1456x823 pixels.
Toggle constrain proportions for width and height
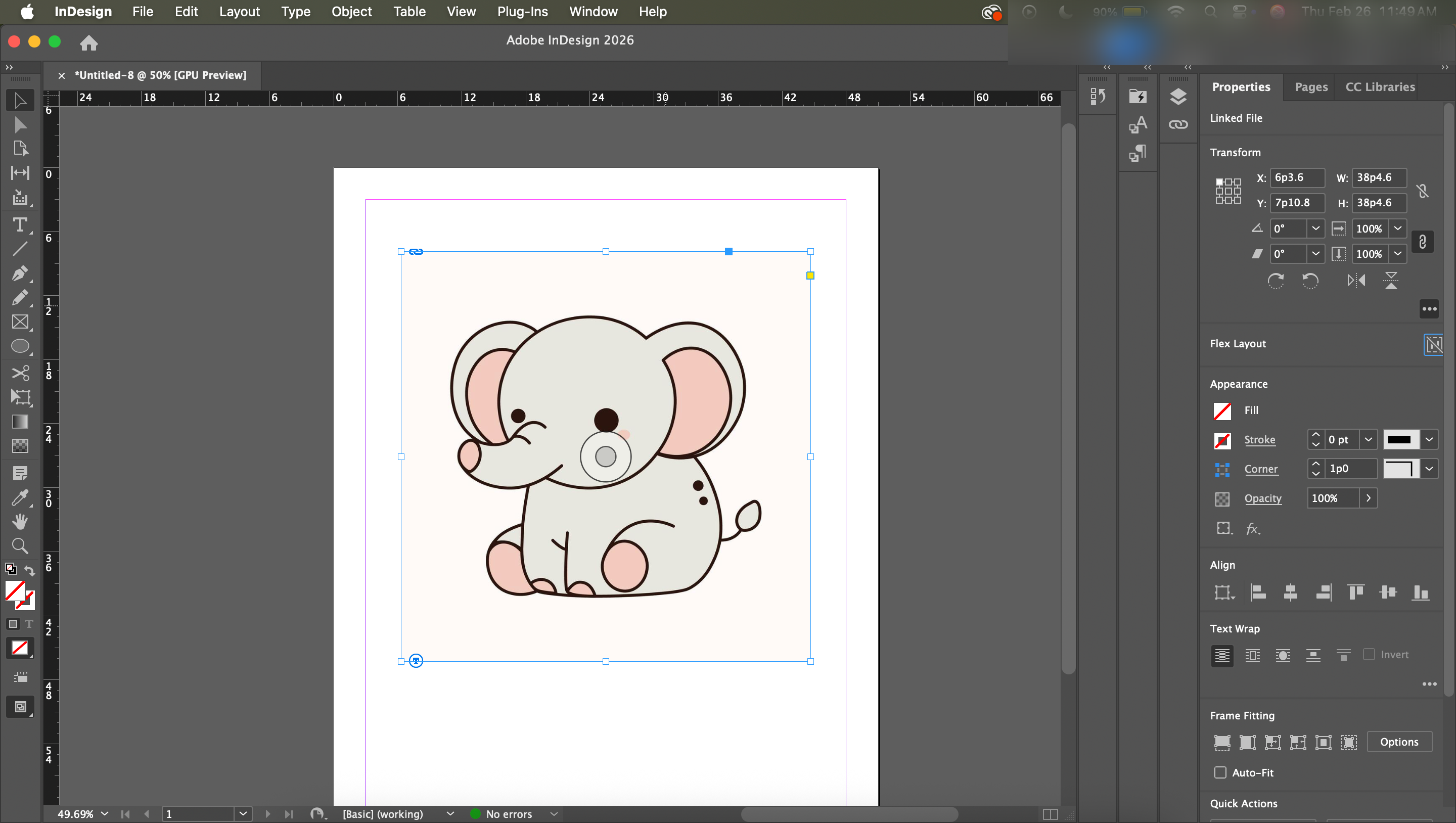point(1423,191)
